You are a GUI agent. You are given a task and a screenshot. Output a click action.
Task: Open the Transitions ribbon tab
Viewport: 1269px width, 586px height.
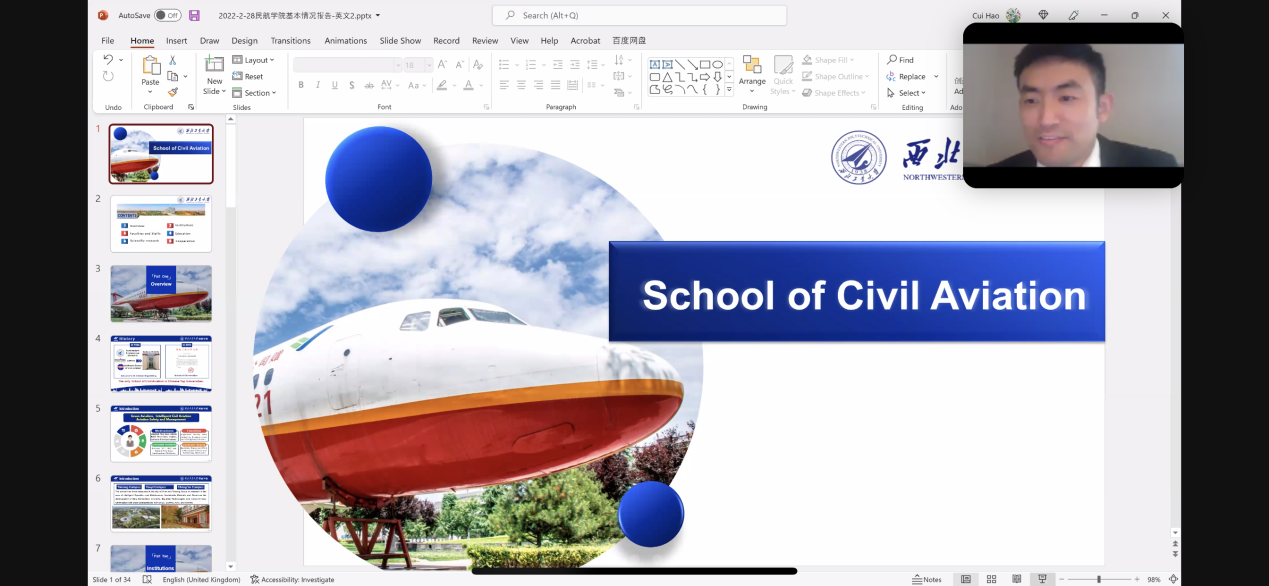pos(290,41)
